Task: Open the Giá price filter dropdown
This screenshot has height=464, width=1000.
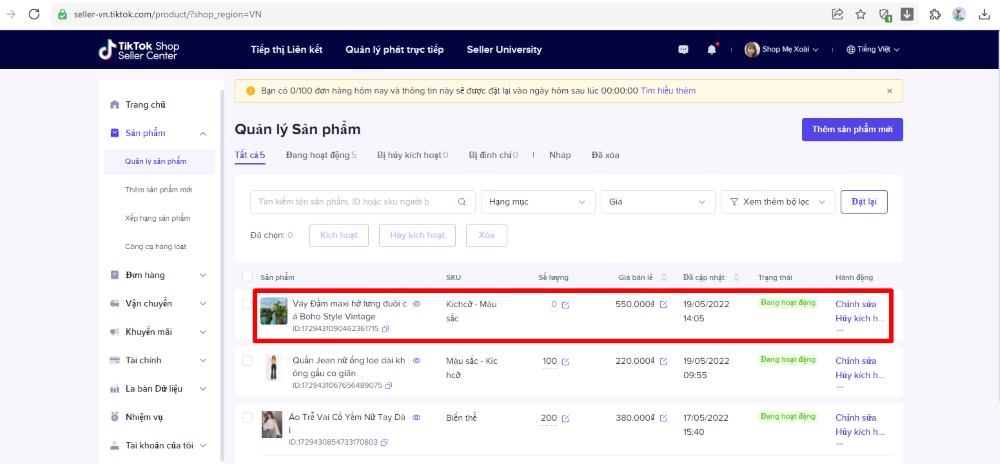Action: pyautogui.click(x=657, y=201)
